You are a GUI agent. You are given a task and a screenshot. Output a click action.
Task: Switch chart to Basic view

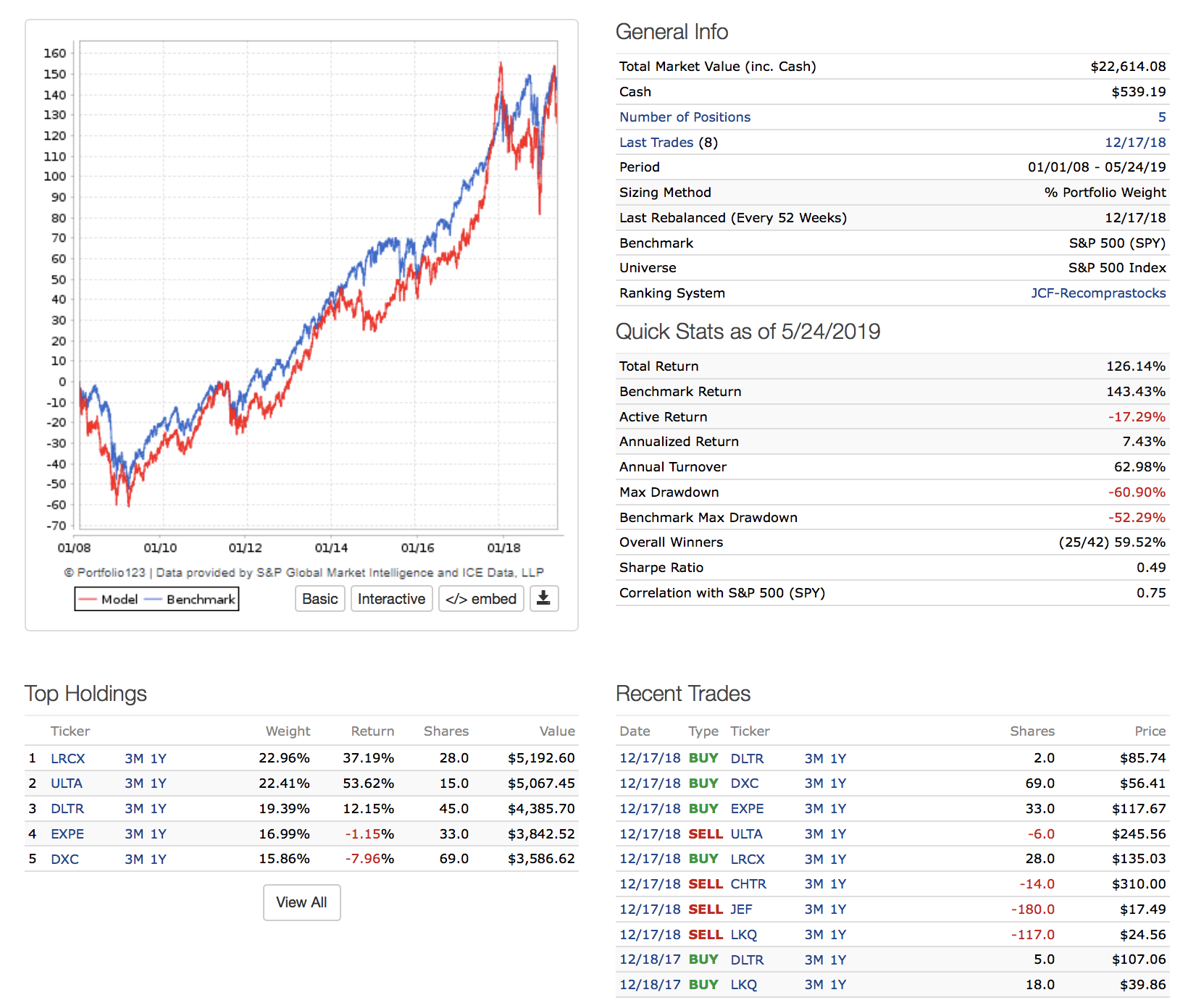[x=319, y=599]
